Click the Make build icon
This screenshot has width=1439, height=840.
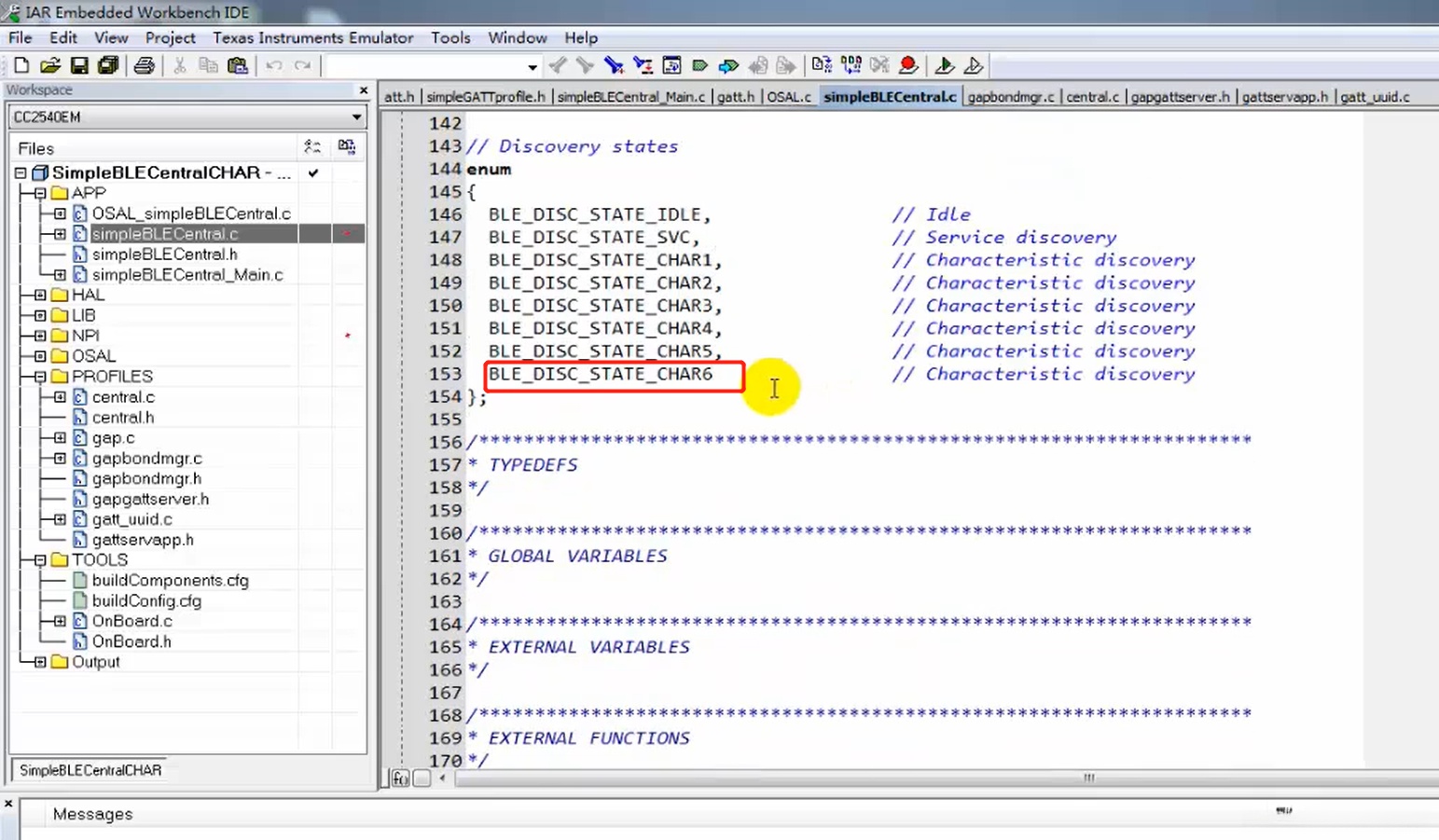pyautogui.click(x=851, y=65)
